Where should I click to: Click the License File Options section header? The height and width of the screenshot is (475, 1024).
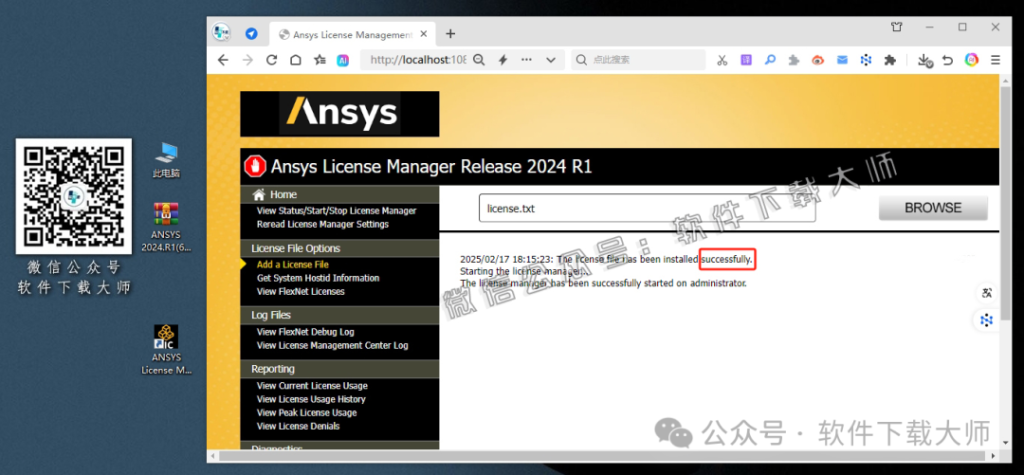[340, 248]
